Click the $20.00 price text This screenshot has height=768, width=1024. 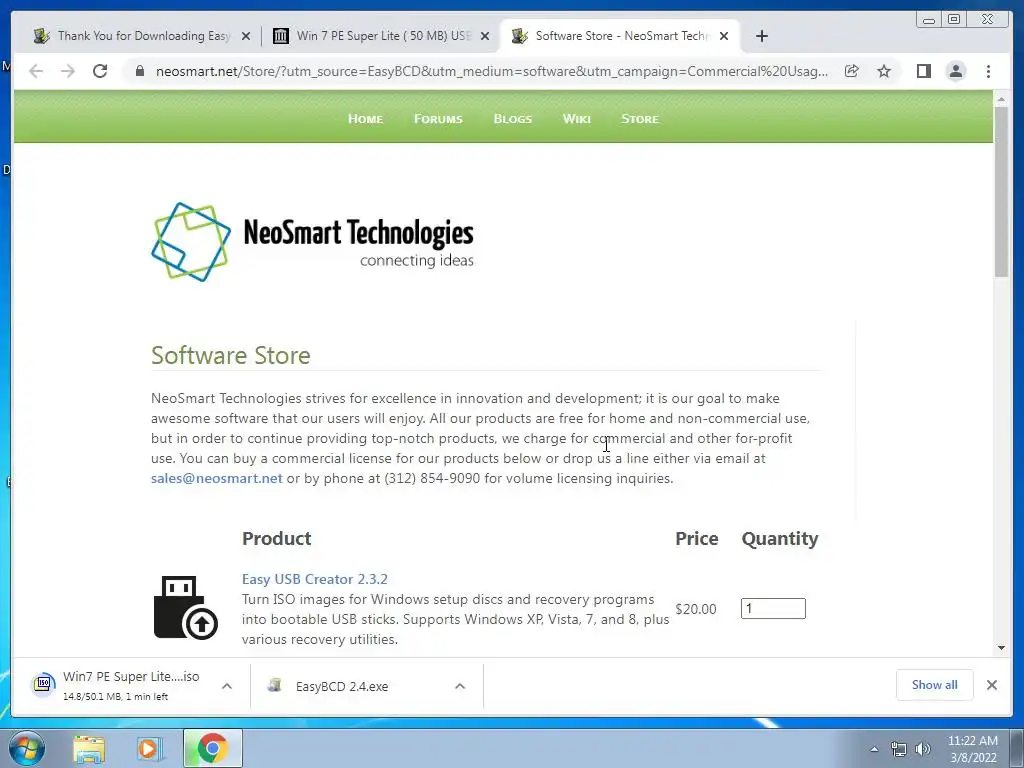point(696,609)
